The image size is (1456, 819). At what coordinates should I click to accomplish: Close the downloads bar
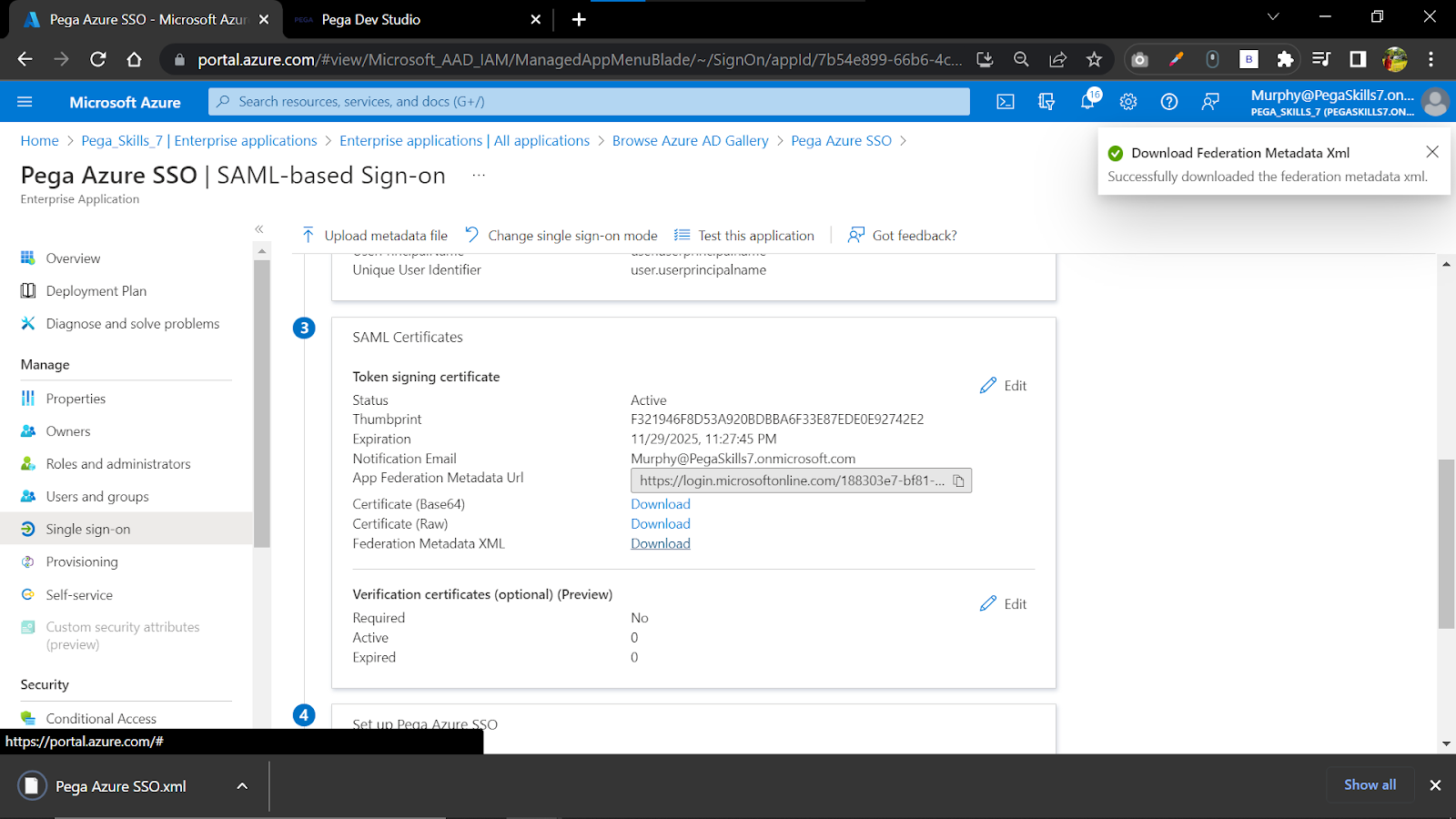[1435, 785]
